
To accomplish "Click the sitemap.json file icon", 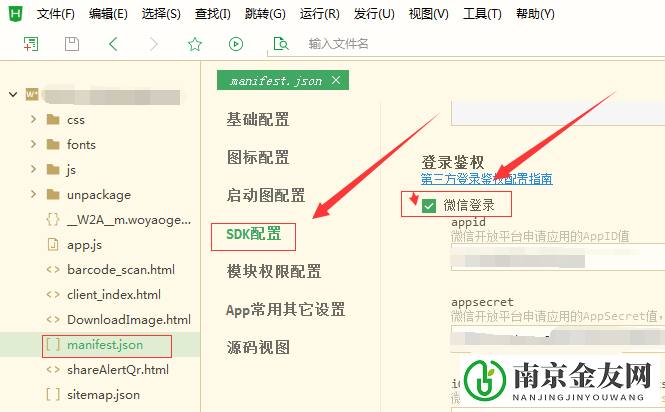I will coord(53,395).
